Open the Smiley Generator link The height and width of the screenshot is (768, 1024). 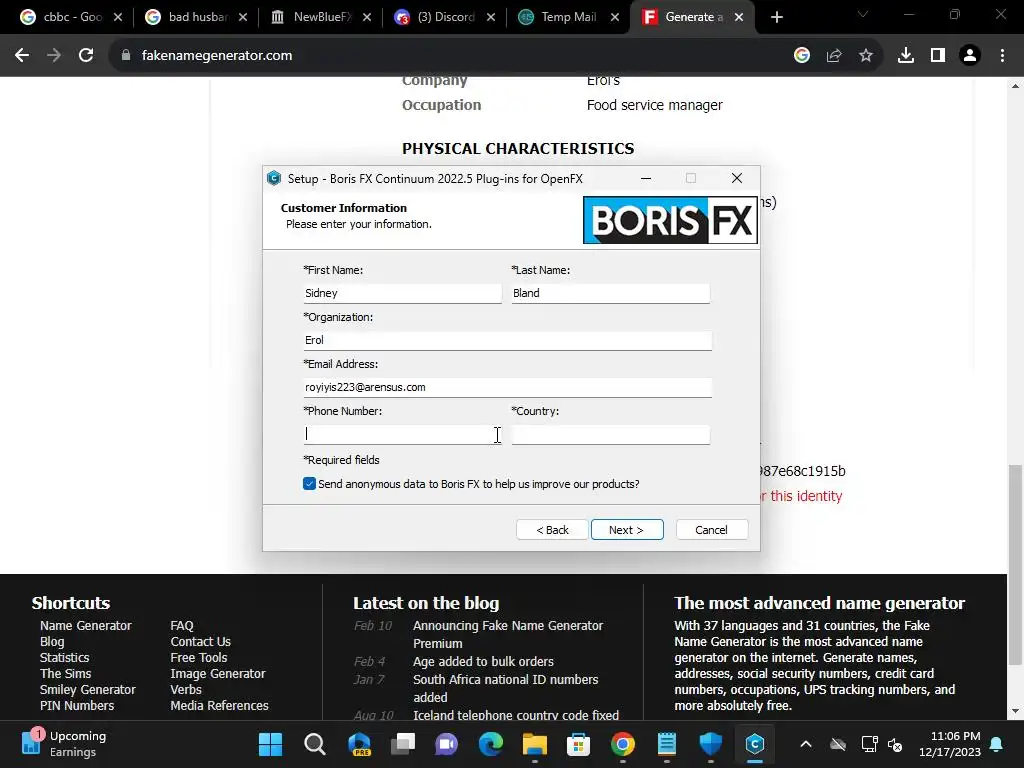pyautogui.click(x=88, y=690)
